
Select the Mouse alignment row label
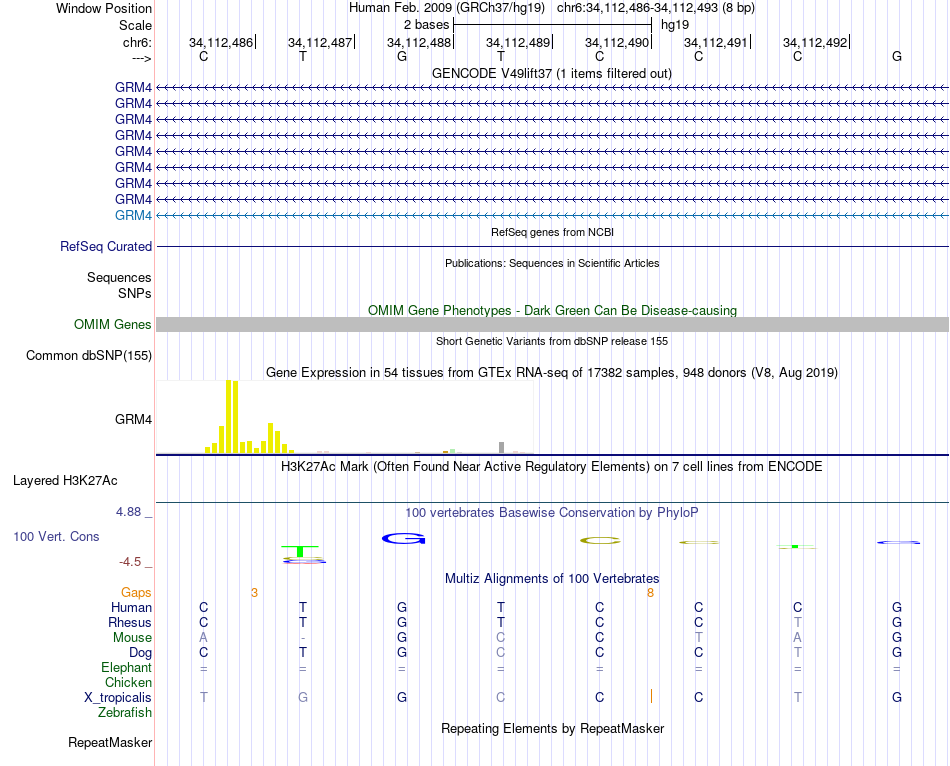(x=132, y=638)
